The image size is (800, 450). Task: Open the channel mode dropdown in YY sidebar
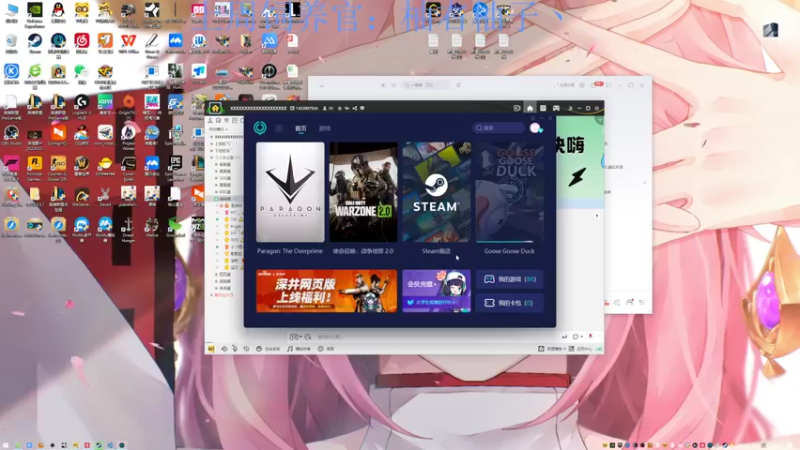[218, 130]
